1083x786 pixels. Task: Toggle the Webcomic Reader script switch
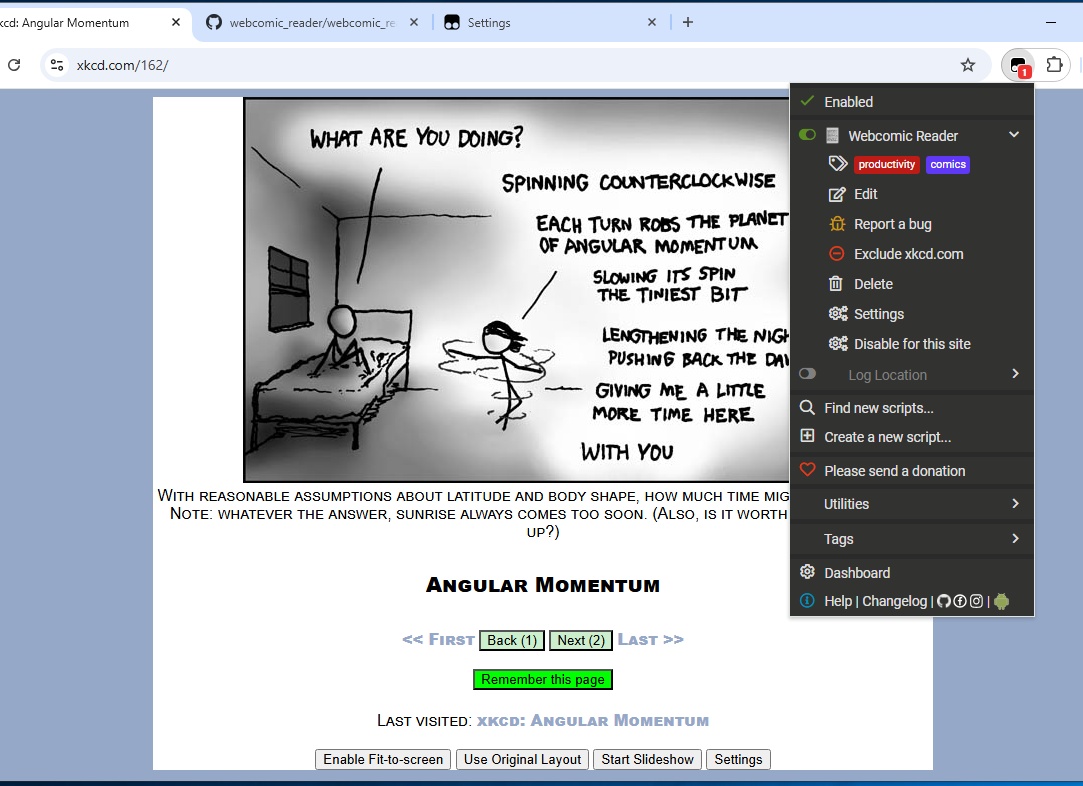(x=807, y=135)
